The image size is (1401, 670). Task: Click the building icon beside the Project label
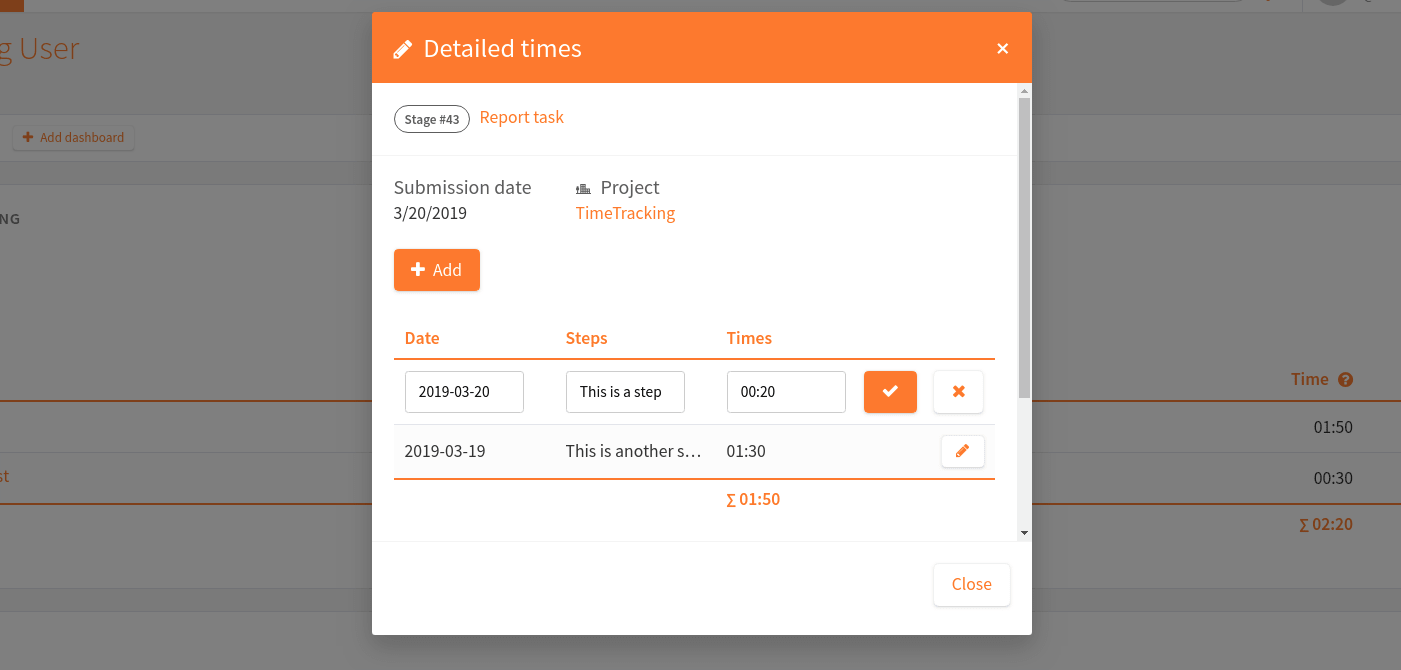pyautogui.click(x=583, y=187)
